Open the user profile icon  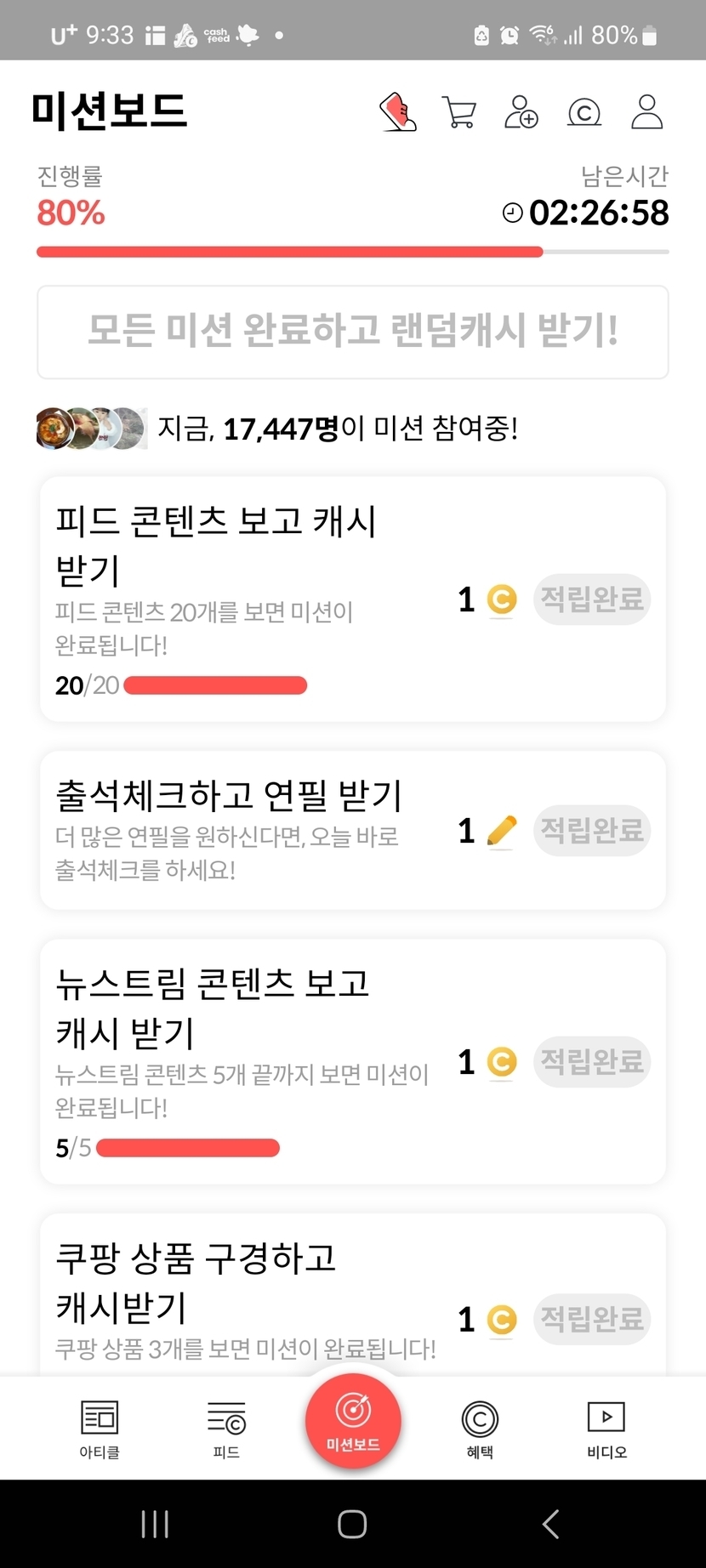click(646, 112)
